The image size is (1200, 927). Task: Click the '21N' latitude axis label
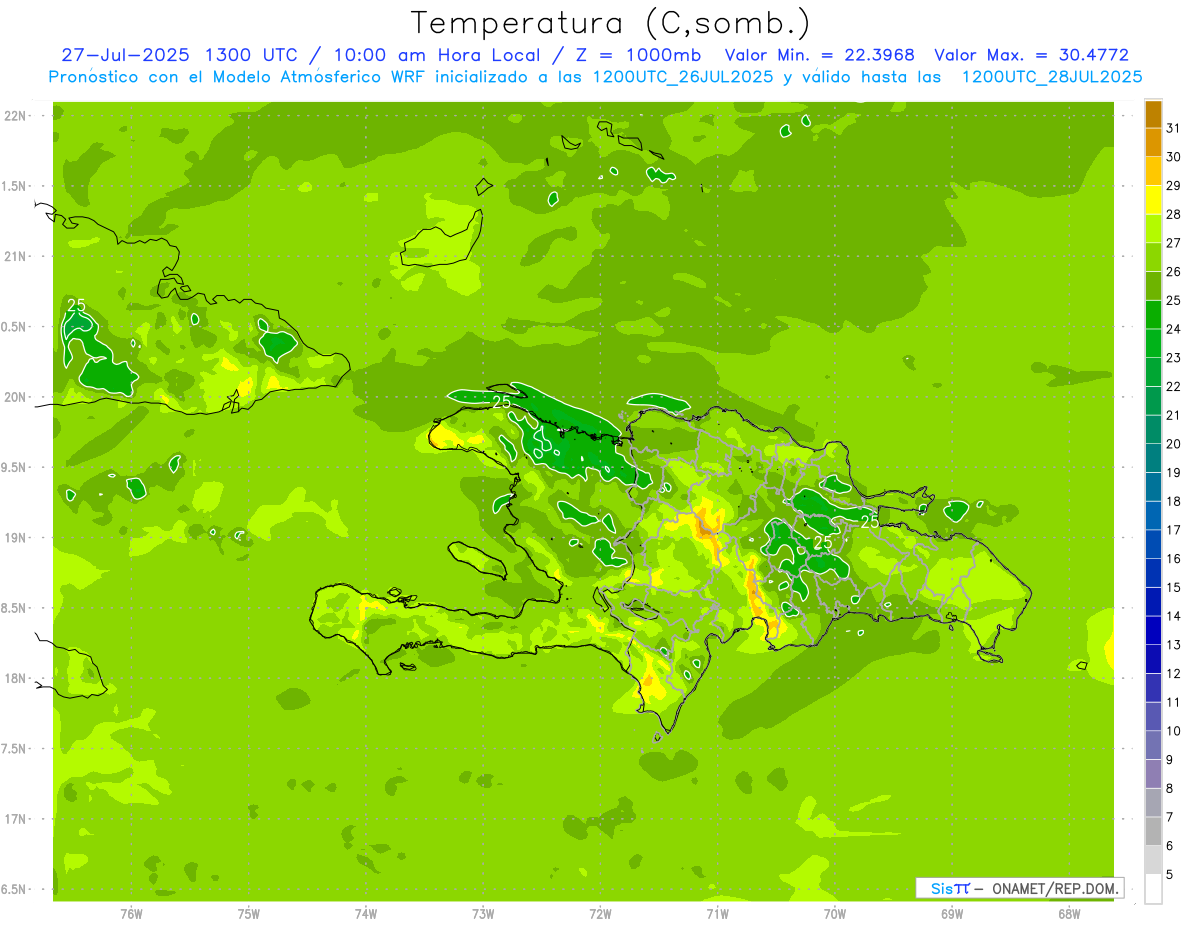[16, 256]
